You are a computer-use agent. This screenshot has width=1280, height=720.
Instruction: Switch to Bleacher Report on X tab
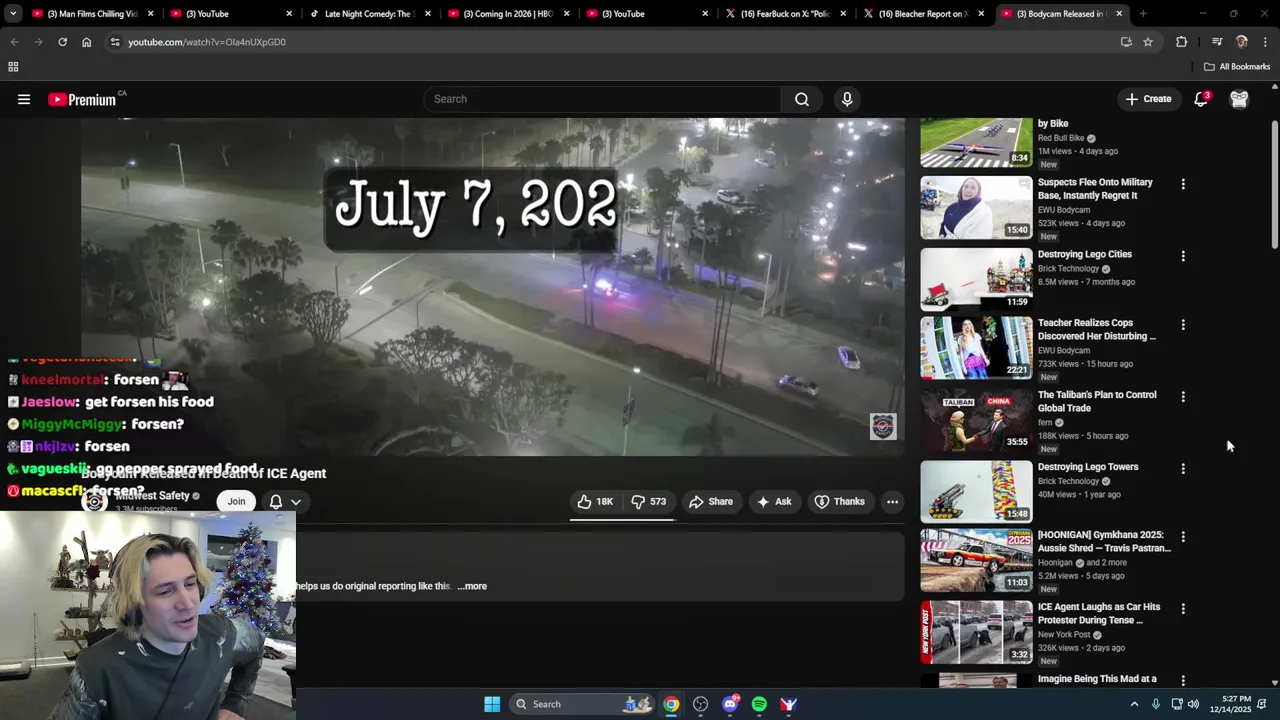[923, 14]
